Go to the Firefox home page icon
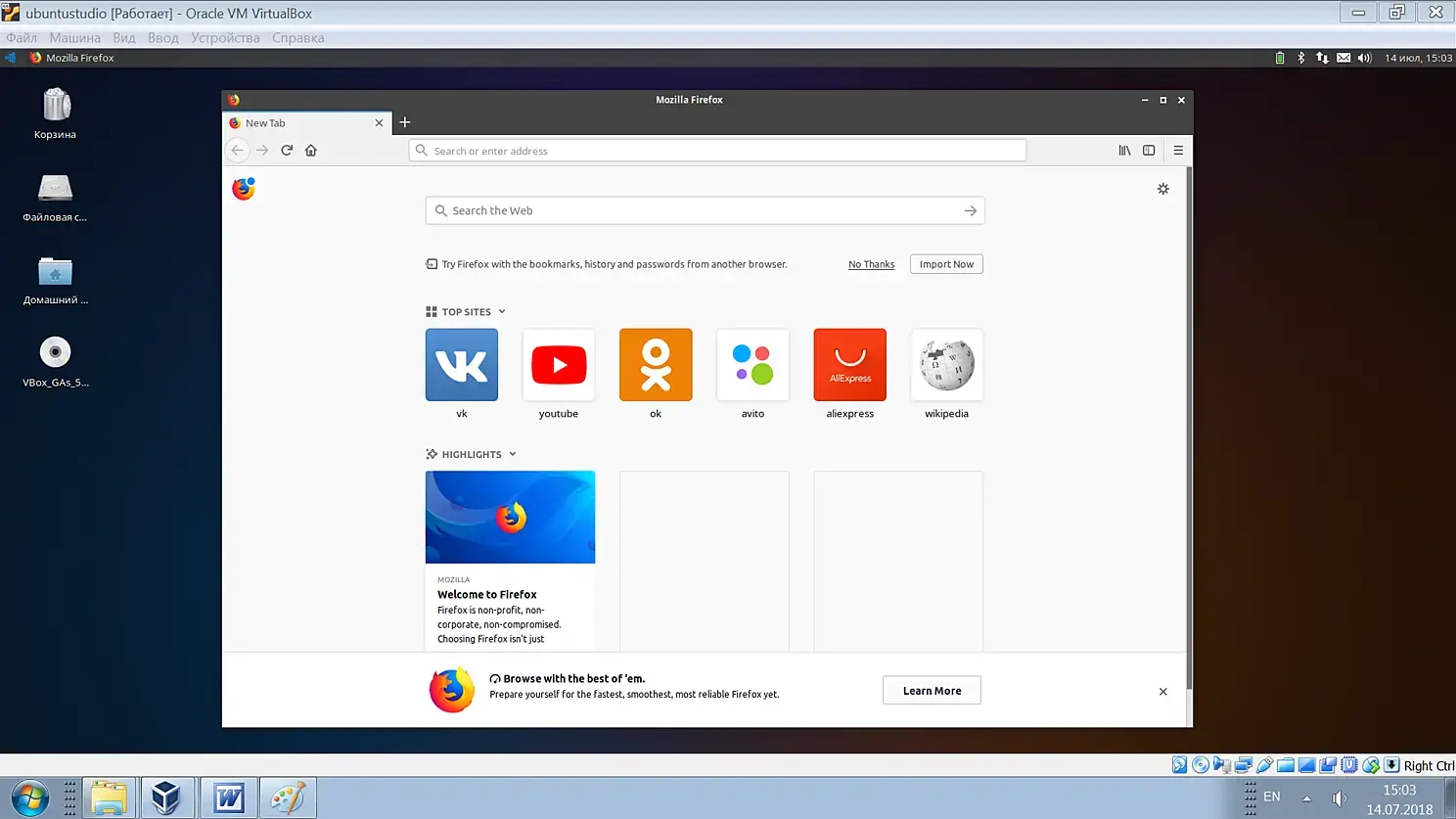This screenshot has height=819, width=1456. pyautogui.click(x=311, y=151)
